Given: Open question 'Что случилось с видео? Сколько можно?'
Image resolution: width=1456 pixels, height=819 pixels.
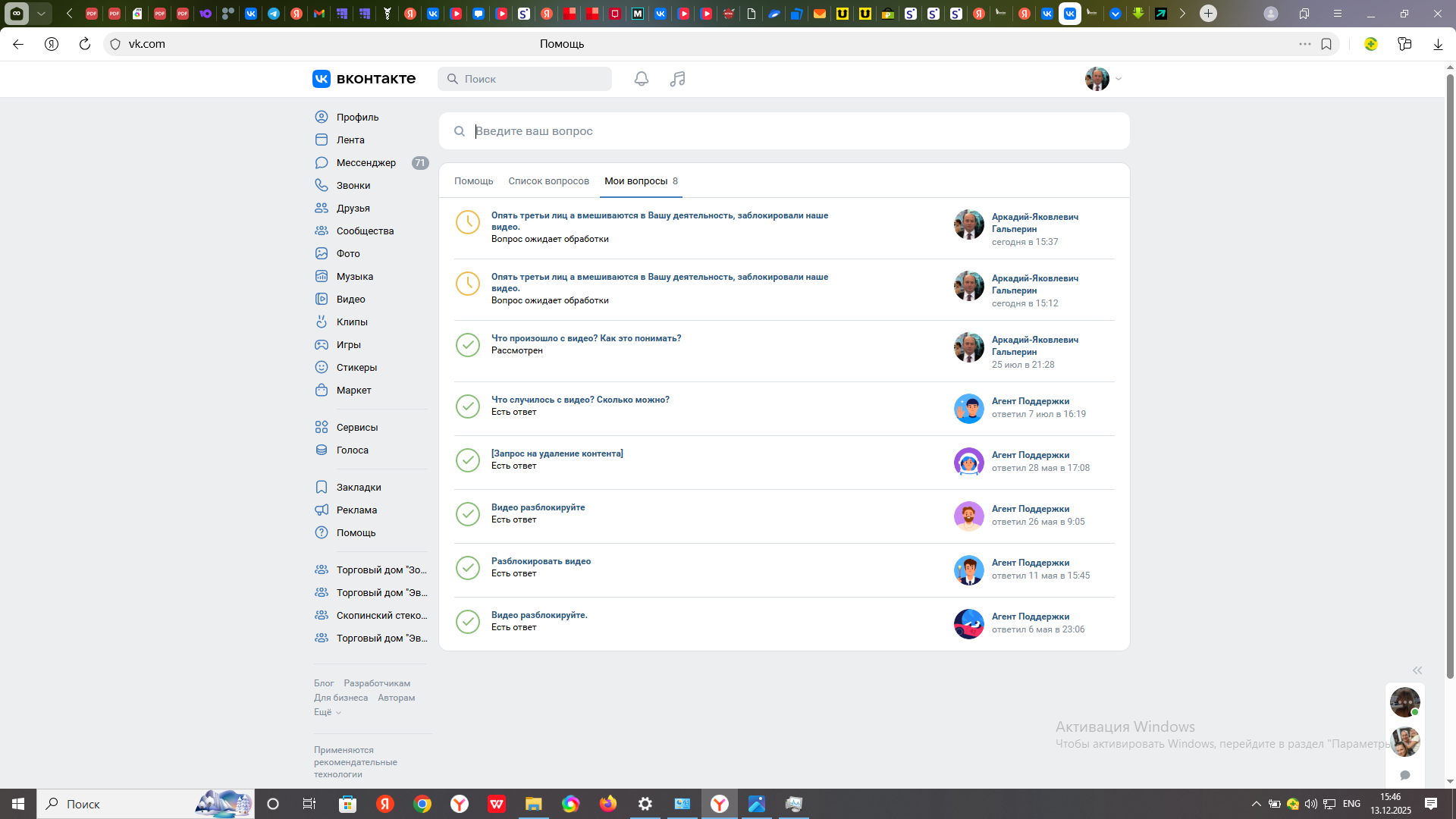Looking at the screenshot, I should tap(580, 400).
